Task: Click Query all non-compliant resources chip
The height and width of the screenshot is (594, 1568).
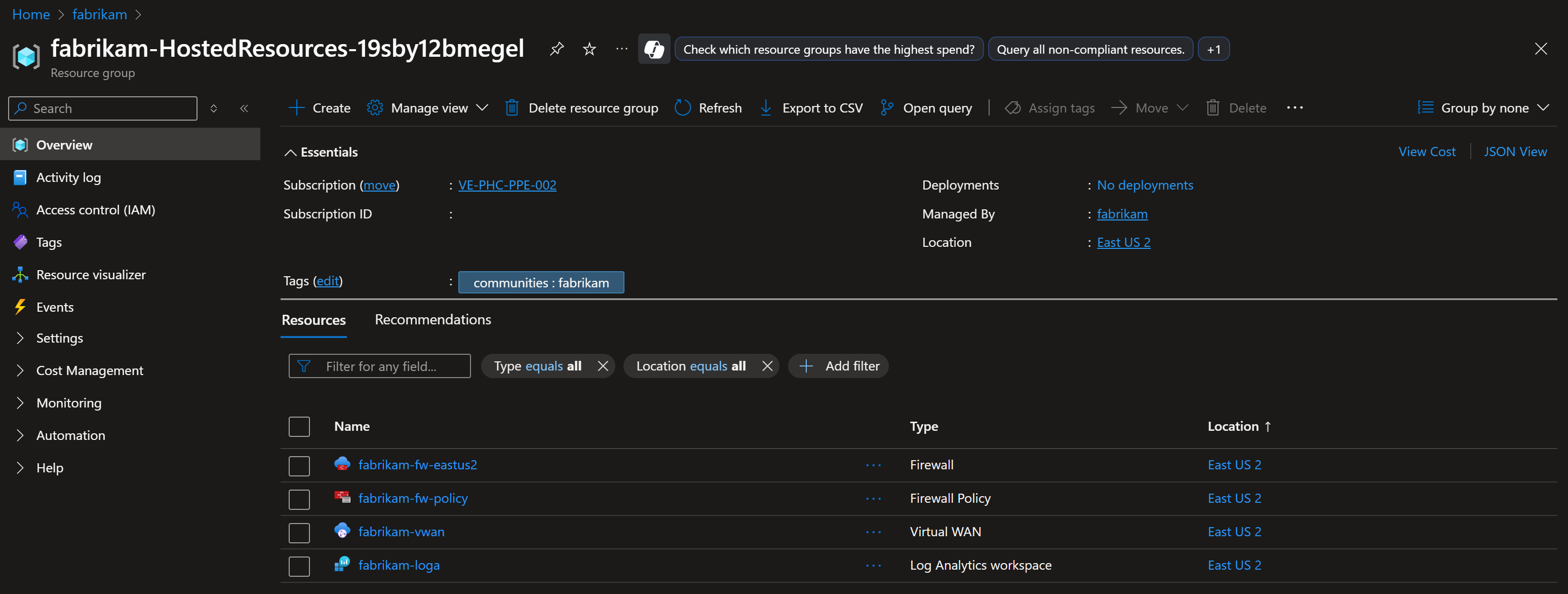Action: (x=1090, y=49)
